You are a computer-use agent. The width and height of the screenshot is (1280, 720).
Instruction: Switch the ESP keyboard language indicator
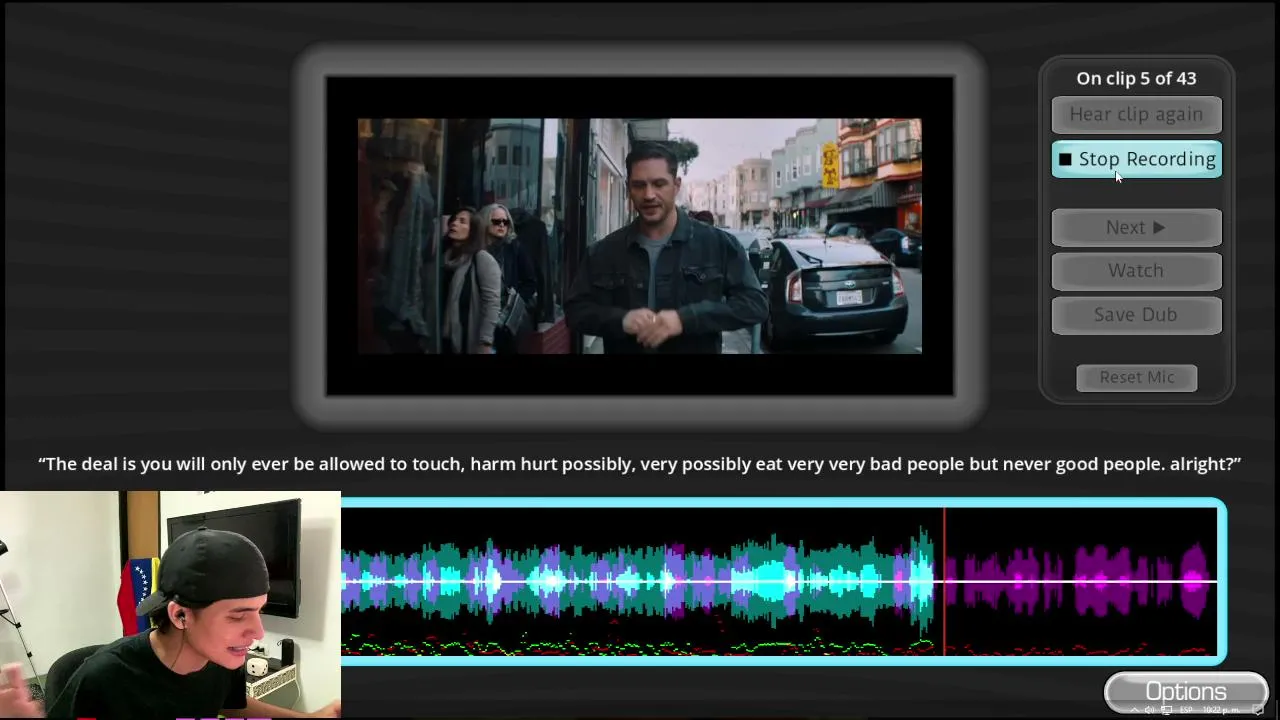coord(1185,710)
